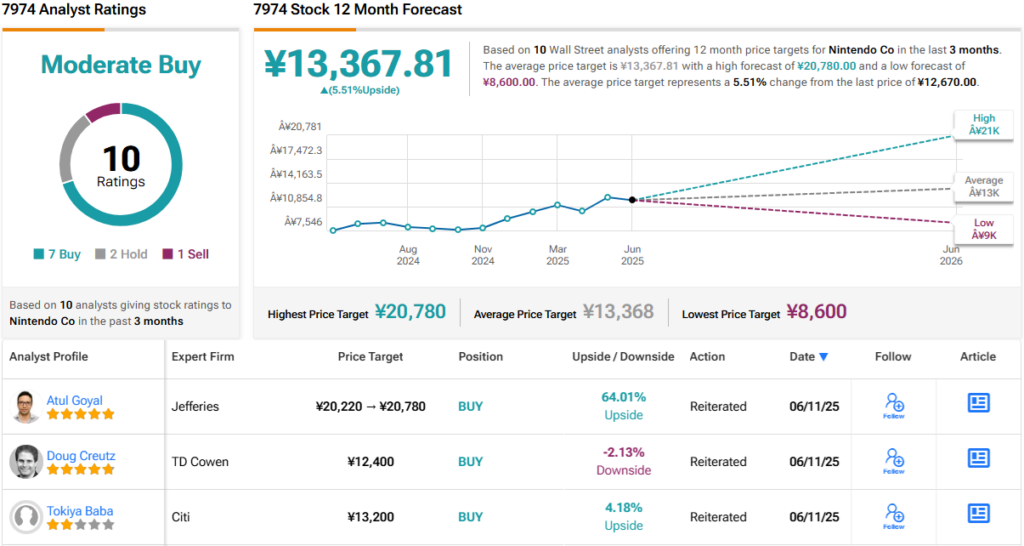Image resolution: width=1024 pixels, height=546 pixels.
Task: Click the Analyst Profile column header
Action: (x=48, y=357)
